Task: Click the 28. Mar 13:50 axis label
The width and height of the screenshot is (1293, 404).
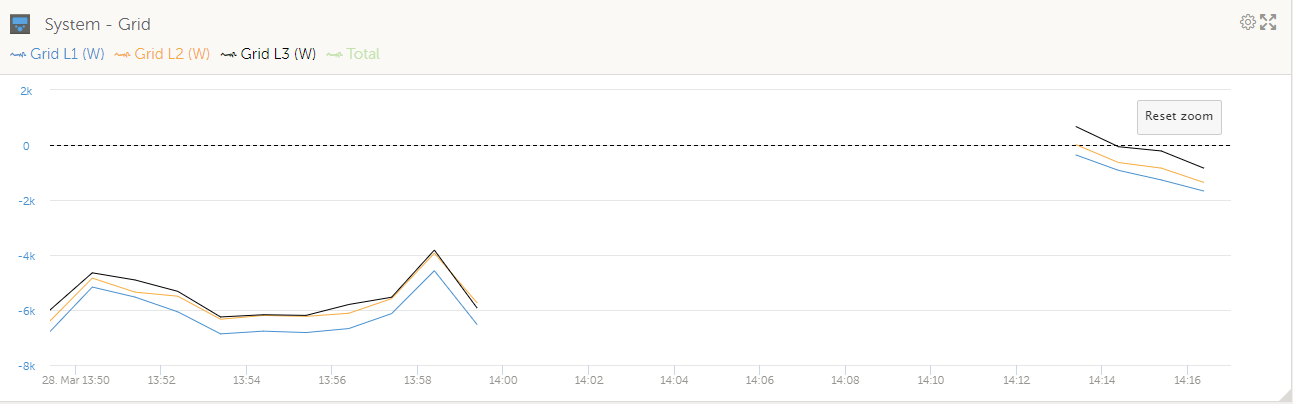Action: point(75,381)
